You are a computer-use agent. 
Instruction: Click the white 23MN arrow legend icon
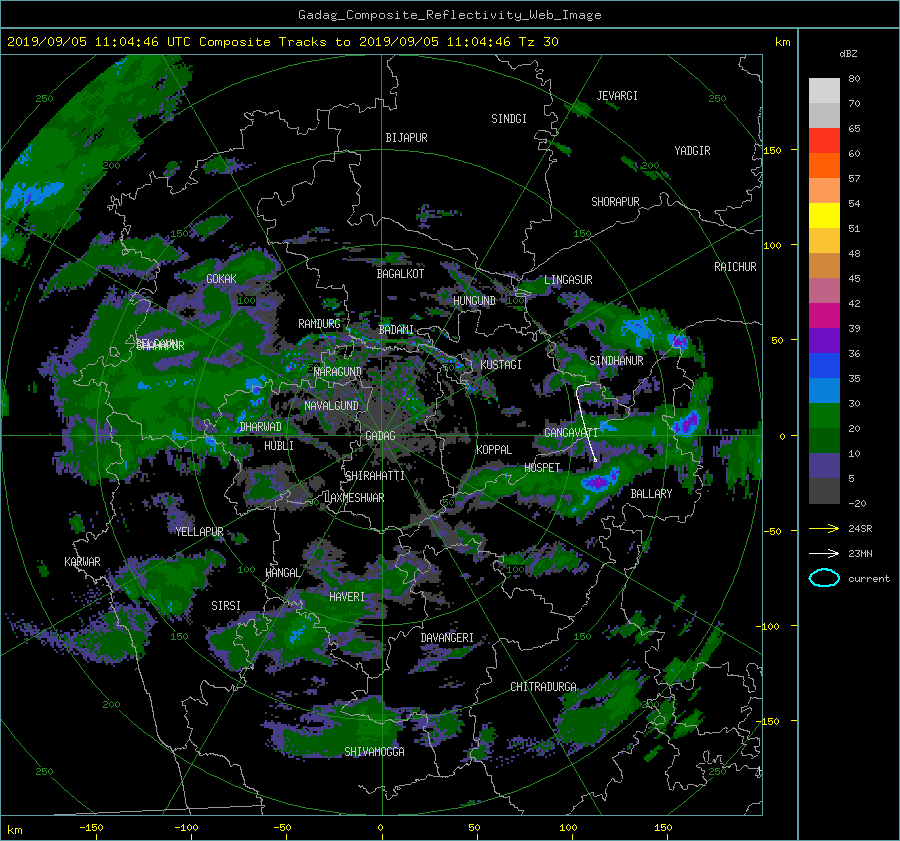pos(824,553)
